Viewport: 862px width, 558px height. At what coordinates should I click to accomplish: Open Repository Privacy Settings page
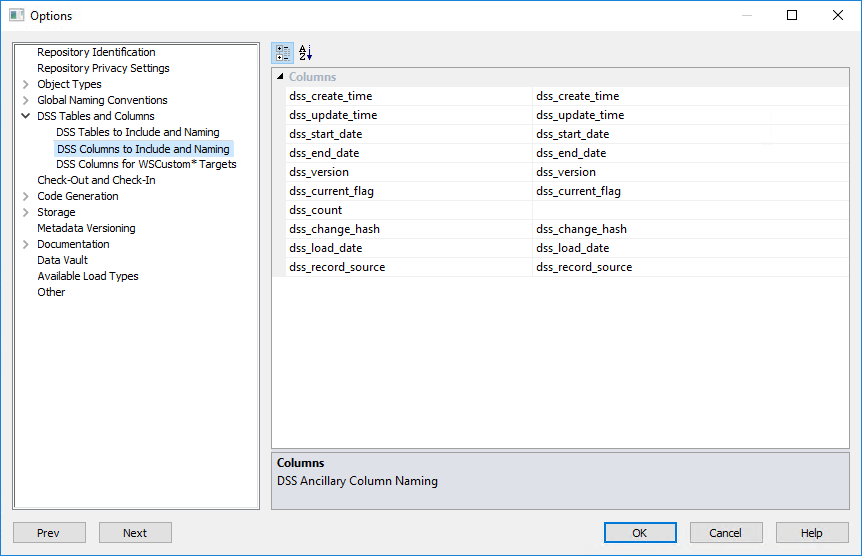[103, 68]
